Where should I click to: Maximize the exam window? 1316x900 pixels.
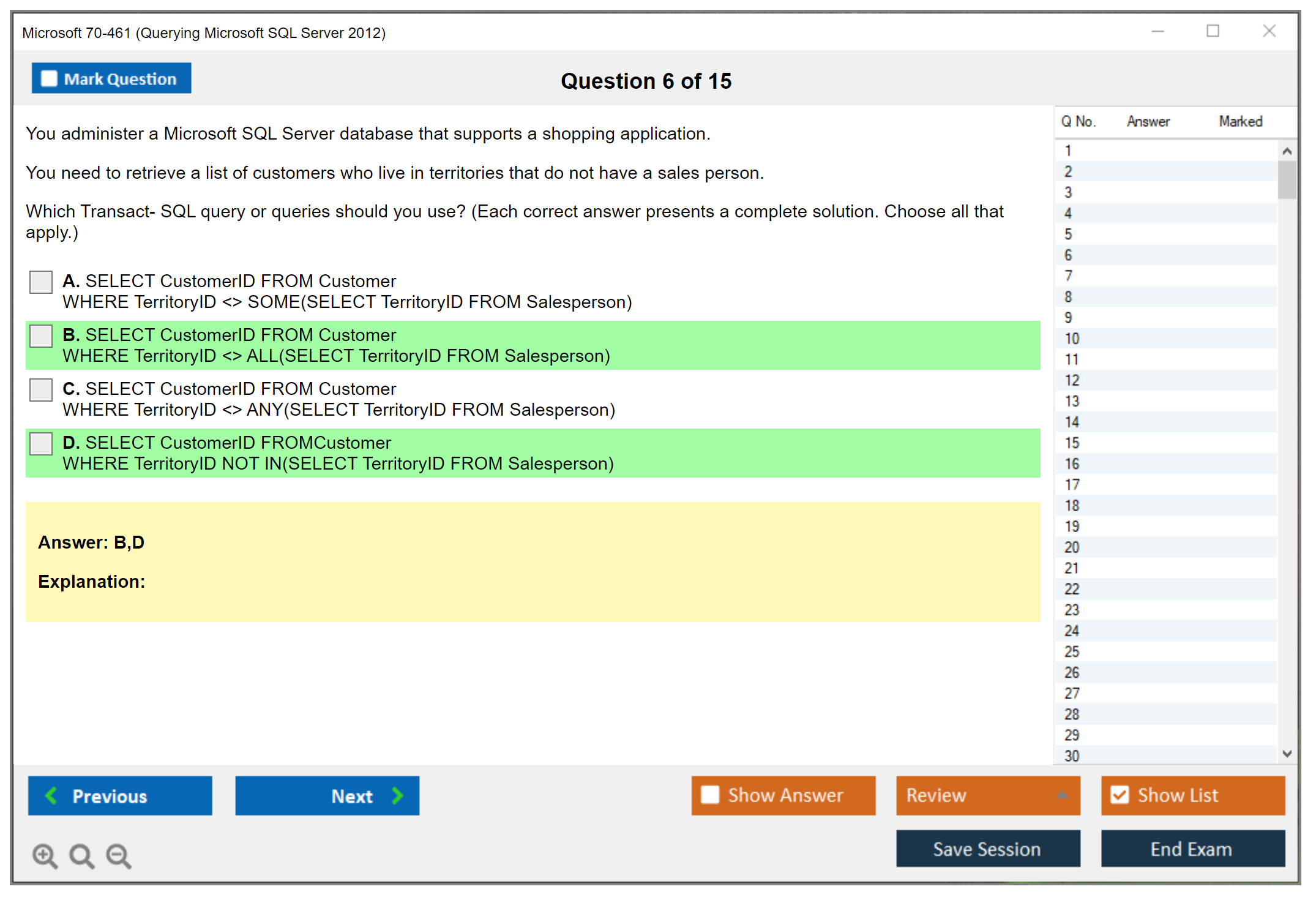pyautogui.click(x=1213, y=31)
